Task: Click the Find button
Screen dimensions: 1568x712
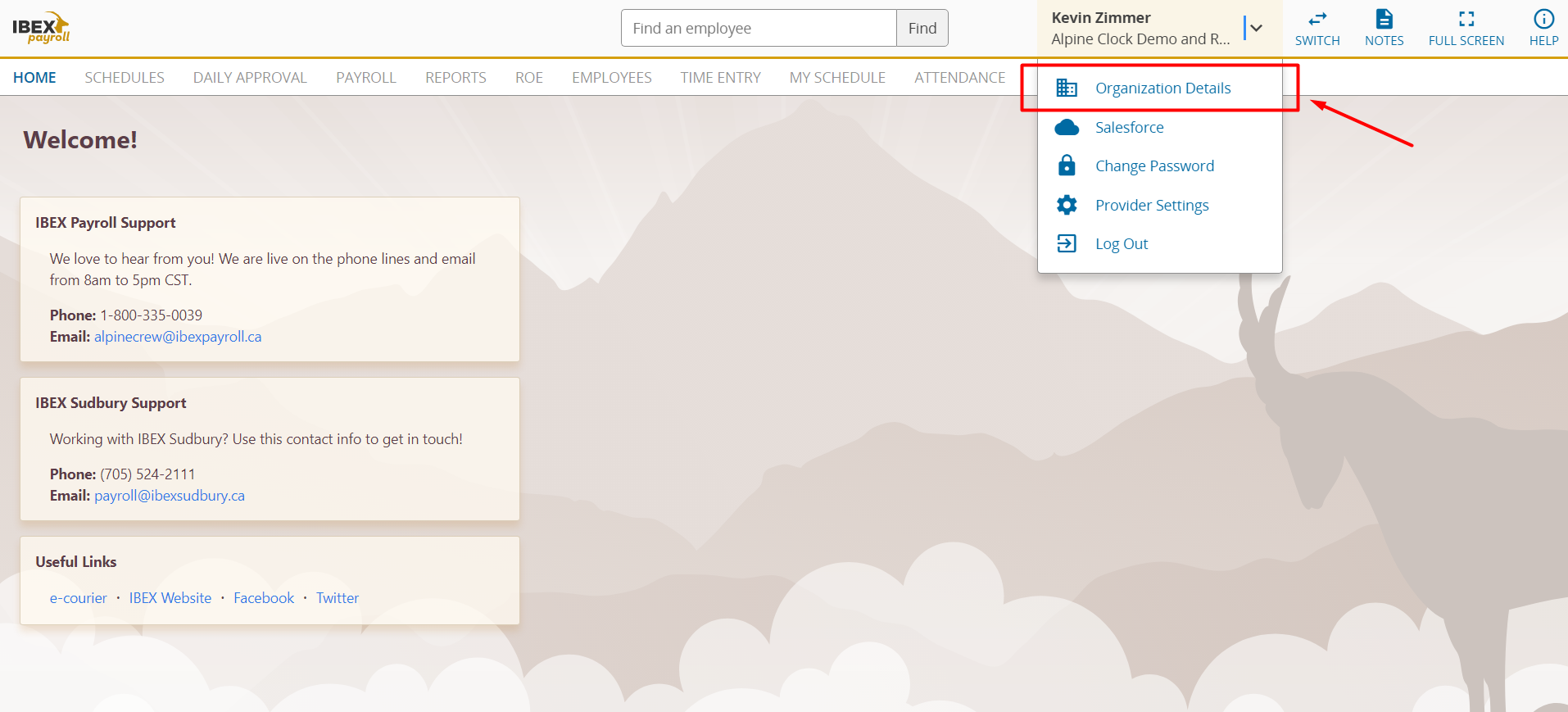Action: (x=922, y=28)
